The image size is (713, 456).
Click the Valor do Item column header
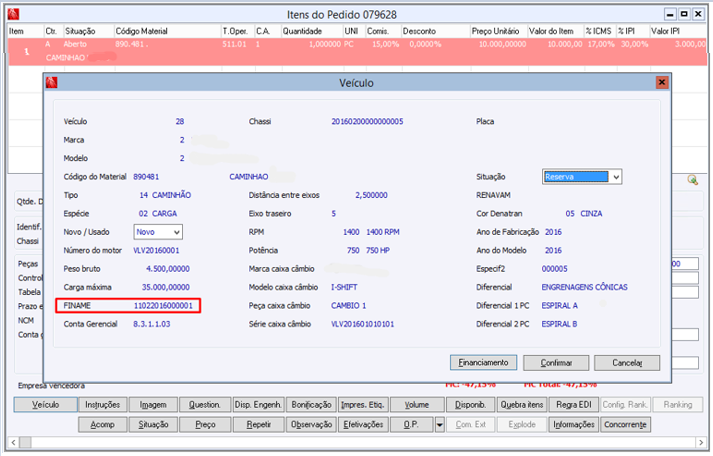555,31
